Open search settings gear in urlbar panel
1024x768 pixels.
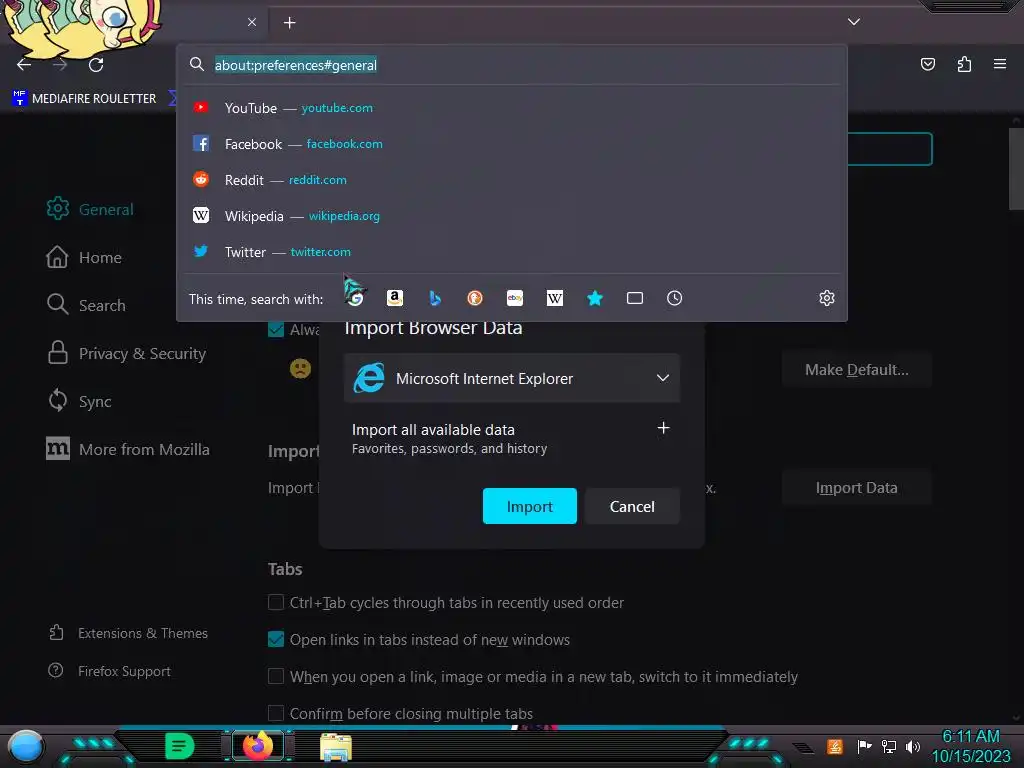point(827,298)
